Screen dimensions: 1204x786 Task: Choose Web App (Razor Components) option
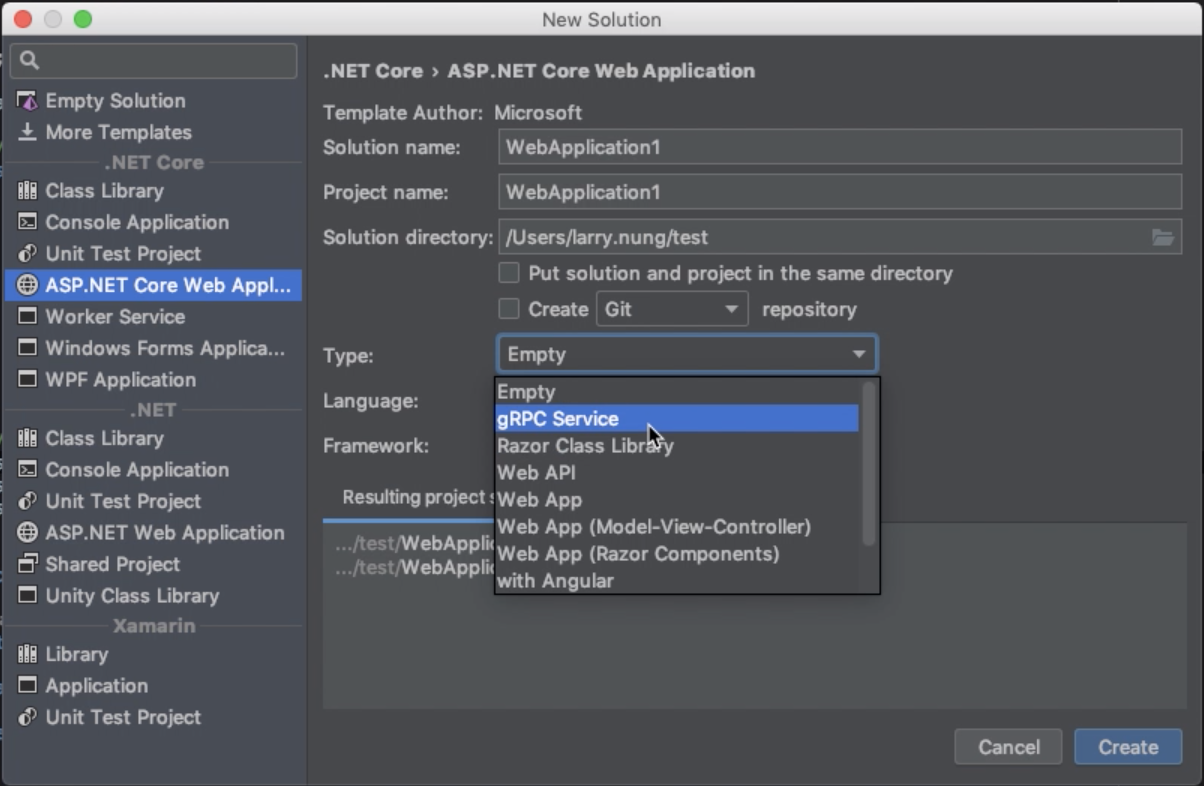[x=677, y=554]
